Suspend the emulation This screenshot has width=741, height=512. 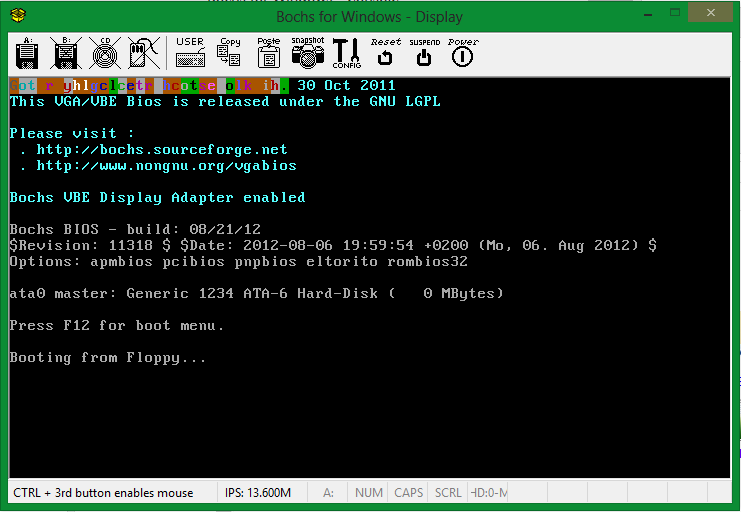pyautogui.click(x=424, y=53)
